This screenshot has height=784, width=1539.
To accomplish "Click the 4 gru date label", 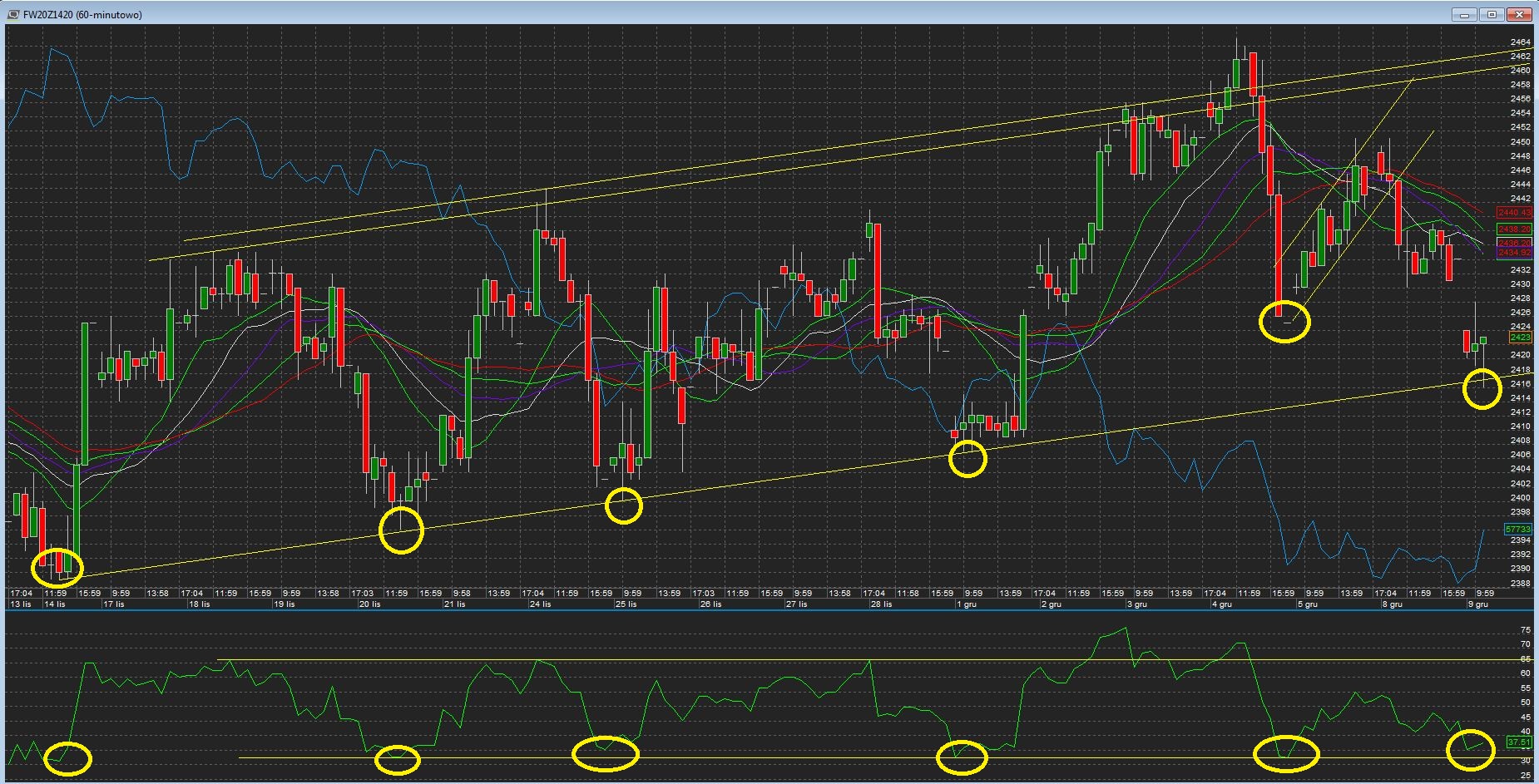I will (x=1221, y=604).
